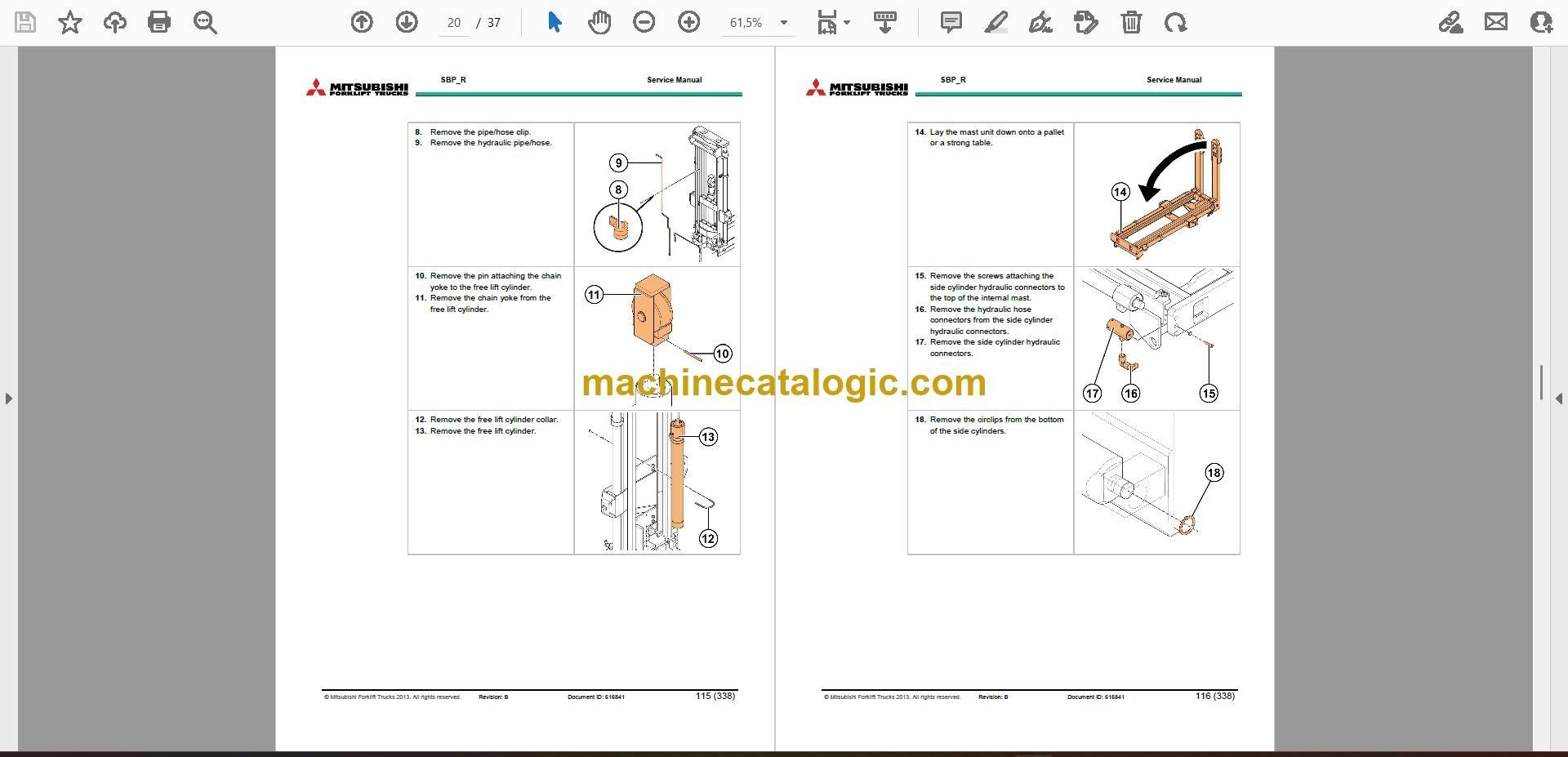The height and width of the screenshot is (757, 1568).
Task: Click the stamp tool icon
Action: coord(1086,22)
